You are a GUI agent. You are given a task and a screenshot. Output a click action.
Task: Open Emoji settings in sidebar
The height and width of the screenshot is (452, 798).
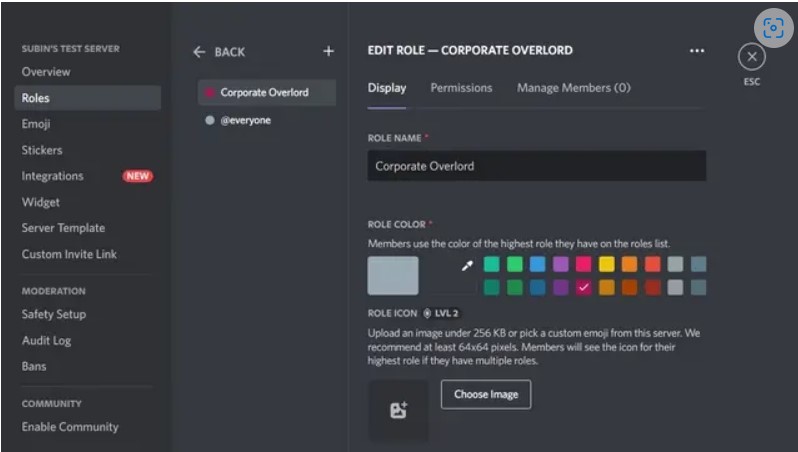coord(36,124)
